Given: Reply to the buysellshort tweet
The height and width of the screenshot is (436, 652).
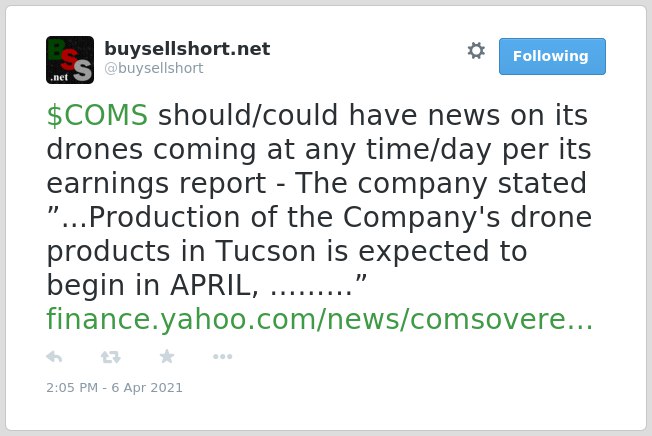Looking at the screenshot, I should (54, 357).
